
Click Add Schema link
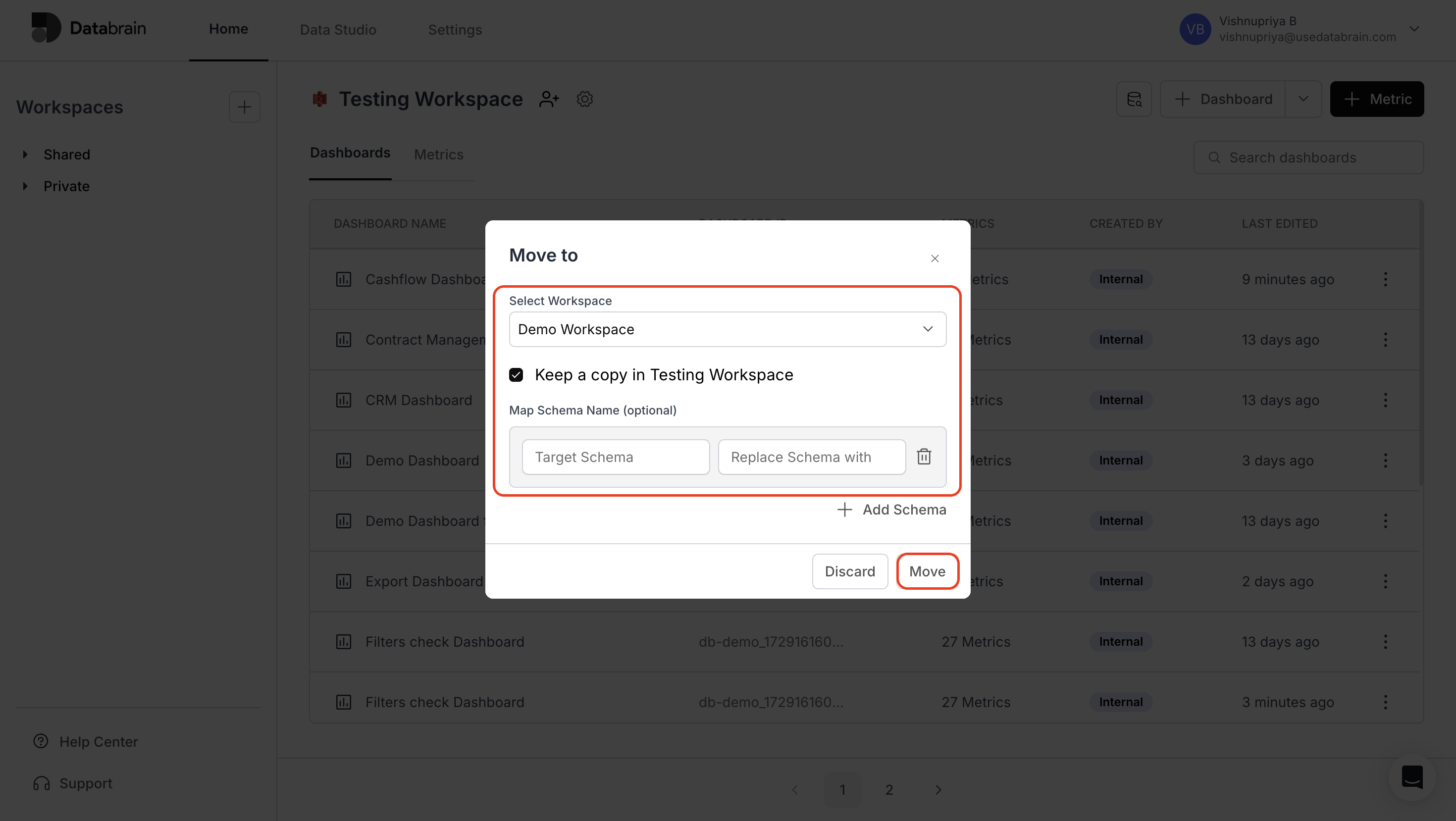(x=891, y=510)
